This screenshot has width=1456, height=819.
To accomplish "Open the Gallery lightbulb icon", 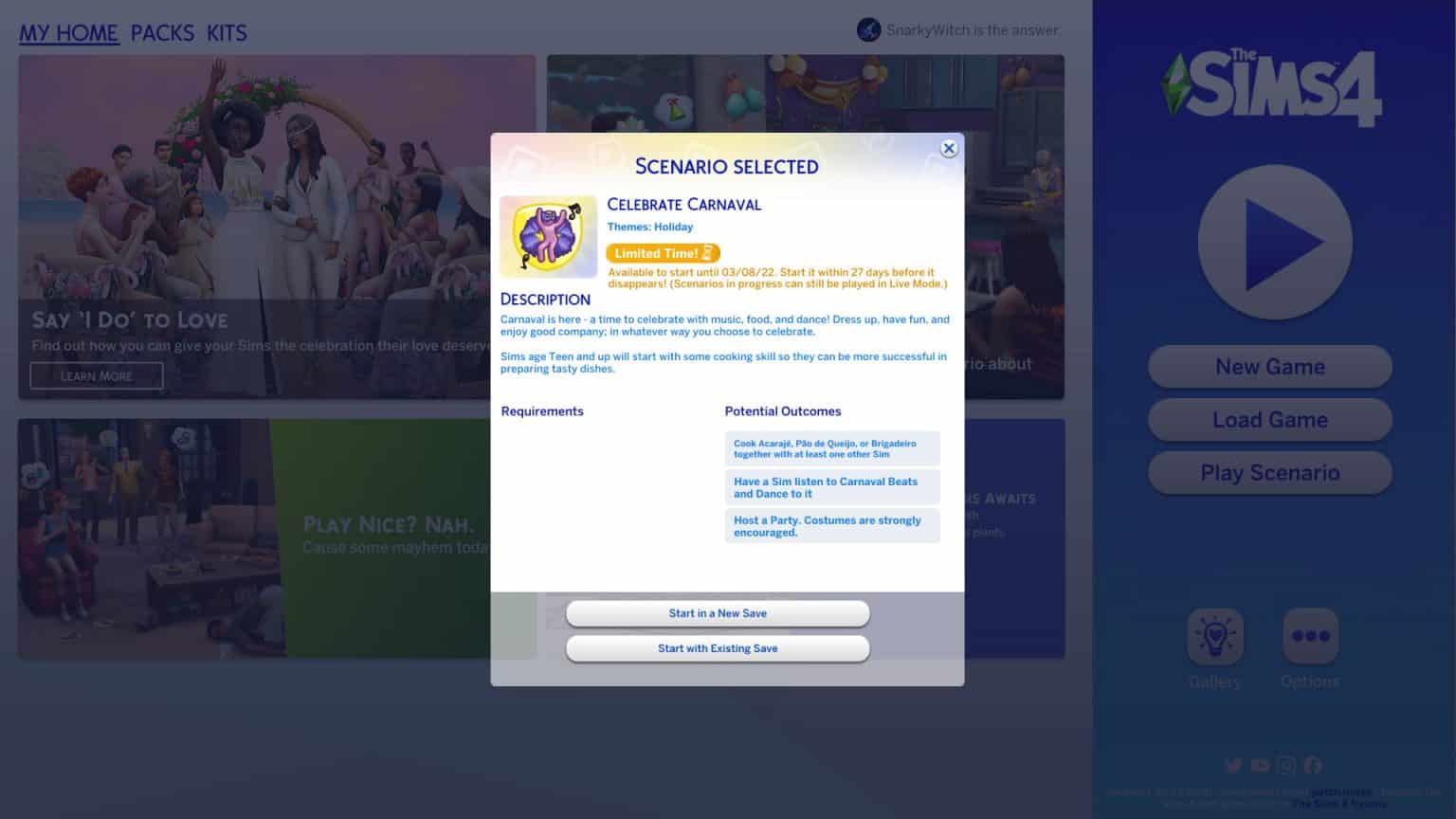I will point(1215,636).
